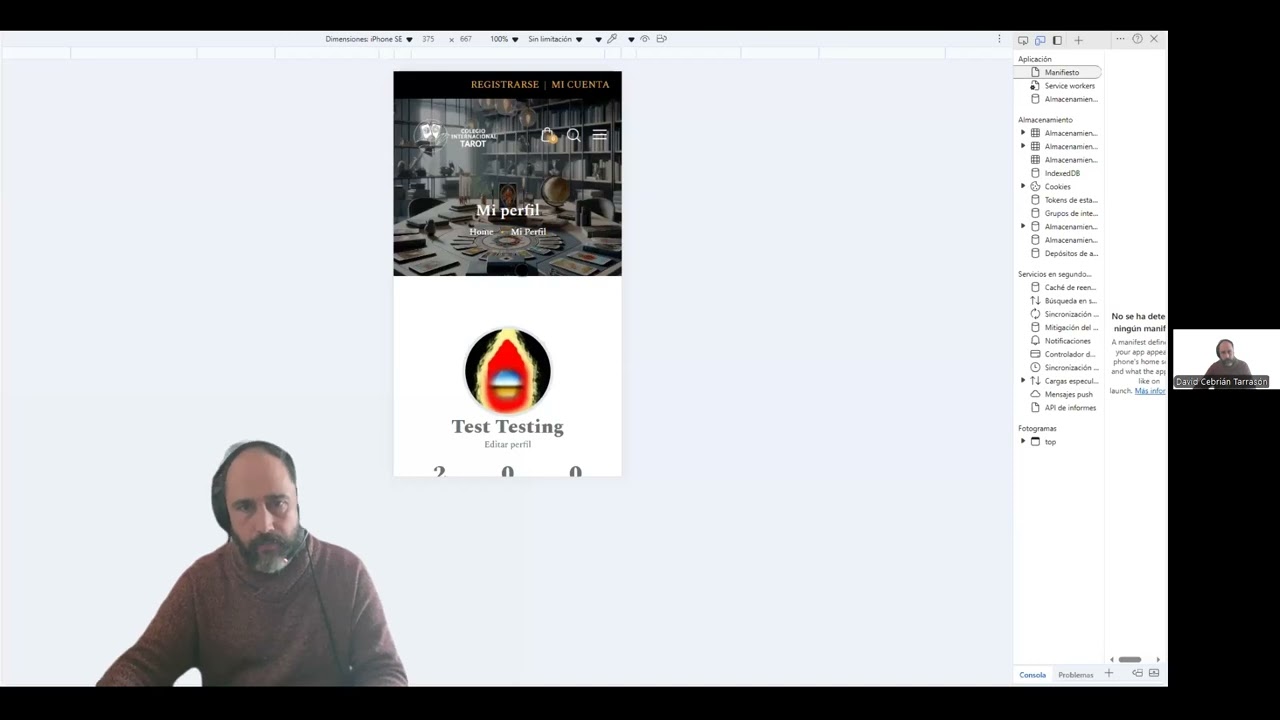
Task: Click the flame profile avatar image
Action: tap(507, 370)
